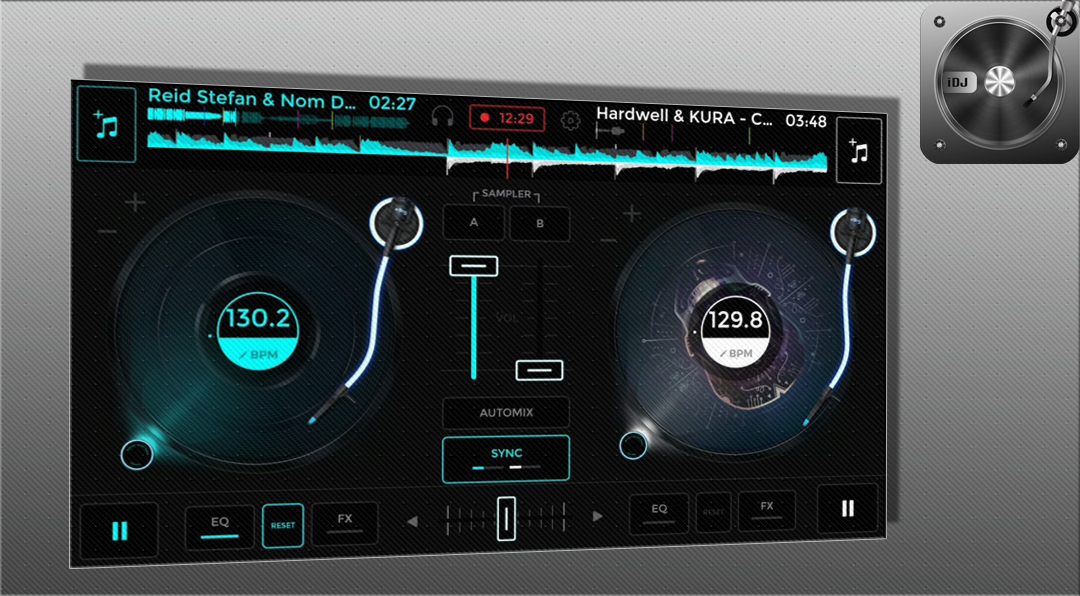Click the red playhead on the main waveform
The width and height of the screenshot is (1080, 596).
[x=508, y=157]
